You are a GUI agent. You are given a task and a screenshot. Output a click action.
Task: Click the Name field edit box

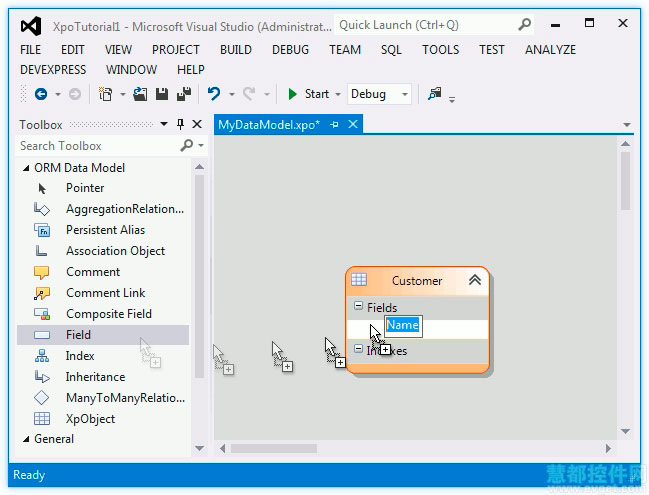coord(403,326)
